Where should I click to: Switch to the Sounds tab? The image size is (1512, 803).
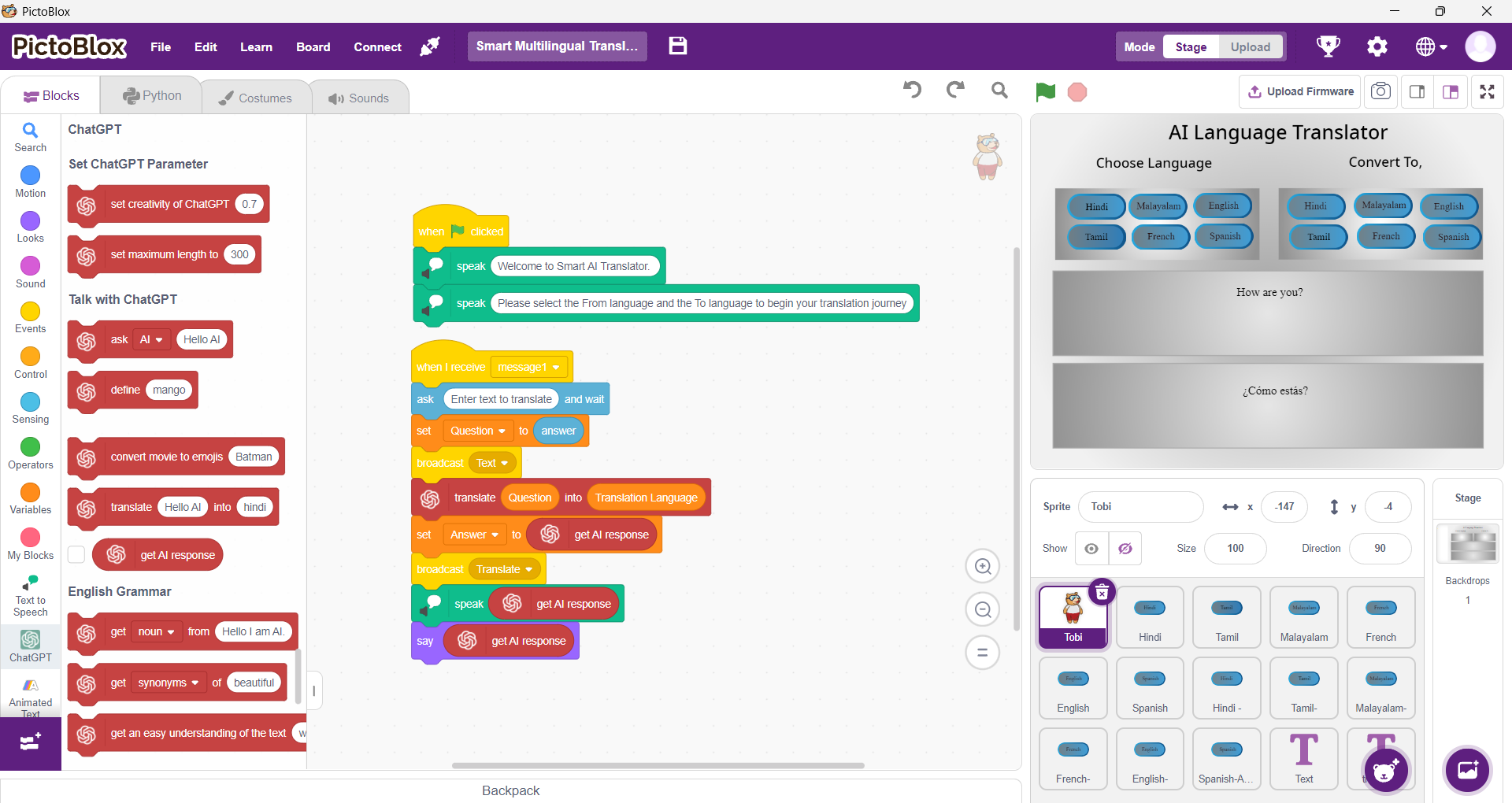pyautogui.click(x=359, y=98)
